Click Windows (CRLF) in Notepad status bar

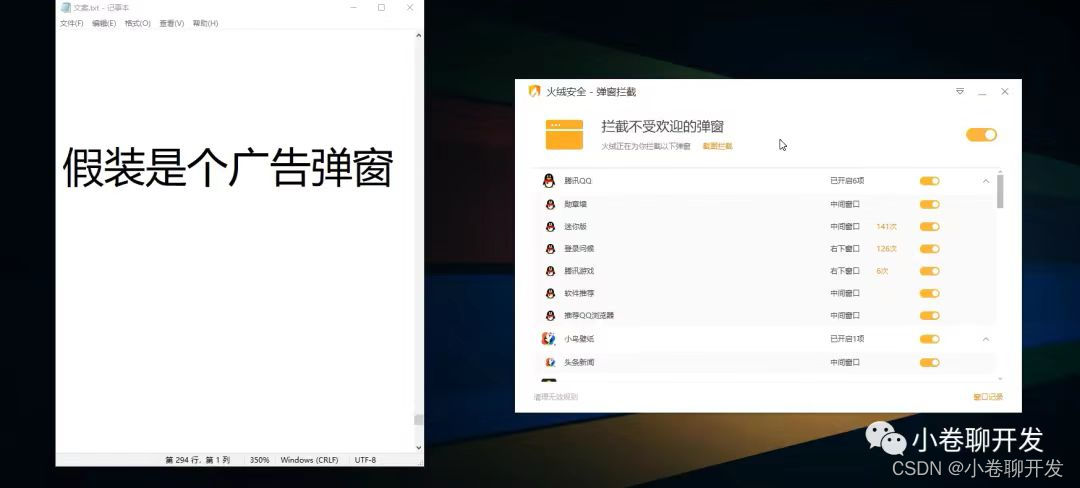click(309, 460)
